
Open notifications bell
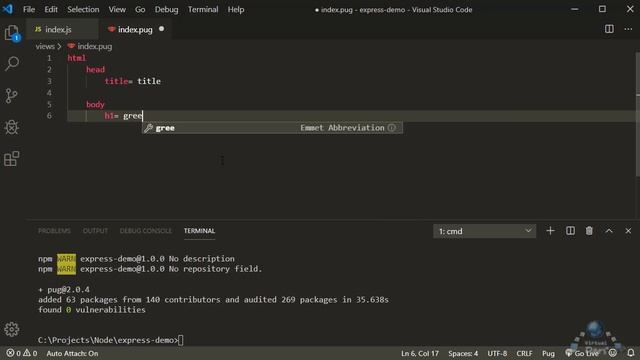tap(631, 353)
